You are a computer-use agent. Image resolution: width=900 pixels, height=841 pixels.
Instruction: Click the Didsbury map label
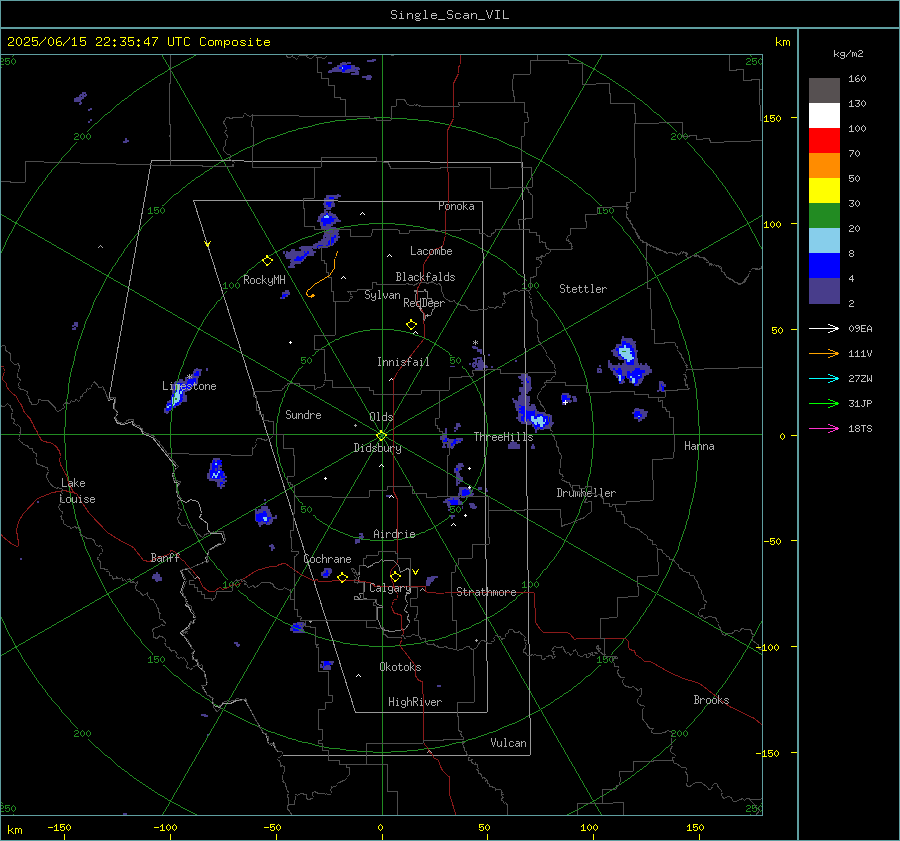377,448
